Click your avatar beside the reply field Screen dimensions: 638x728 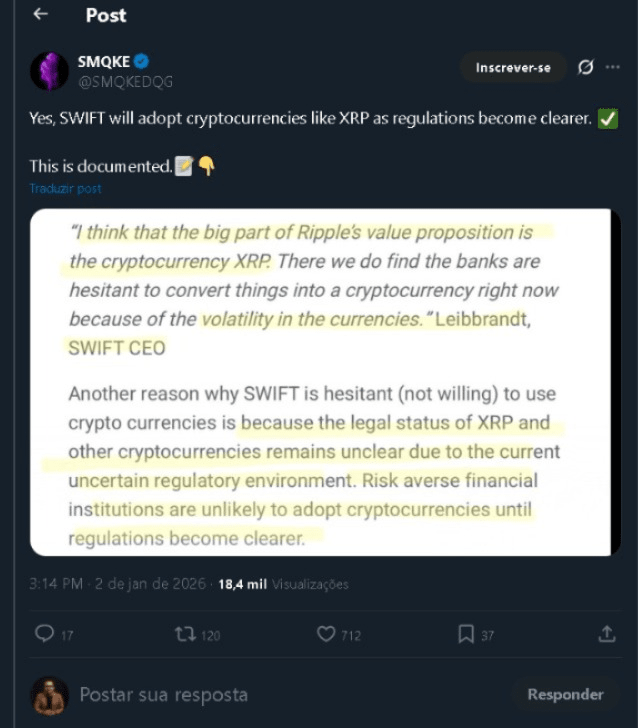(x=48, y=695)
